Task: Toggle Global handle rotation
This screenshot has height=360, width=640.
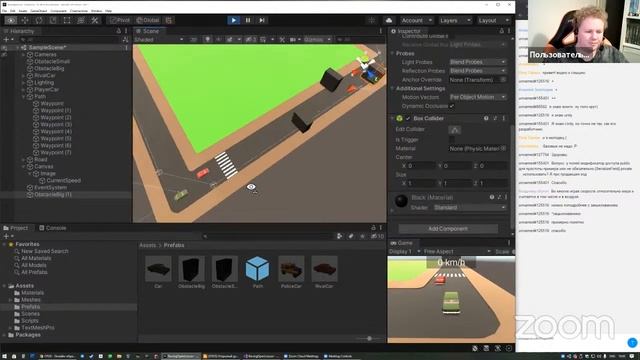Action: coord(148,20)
